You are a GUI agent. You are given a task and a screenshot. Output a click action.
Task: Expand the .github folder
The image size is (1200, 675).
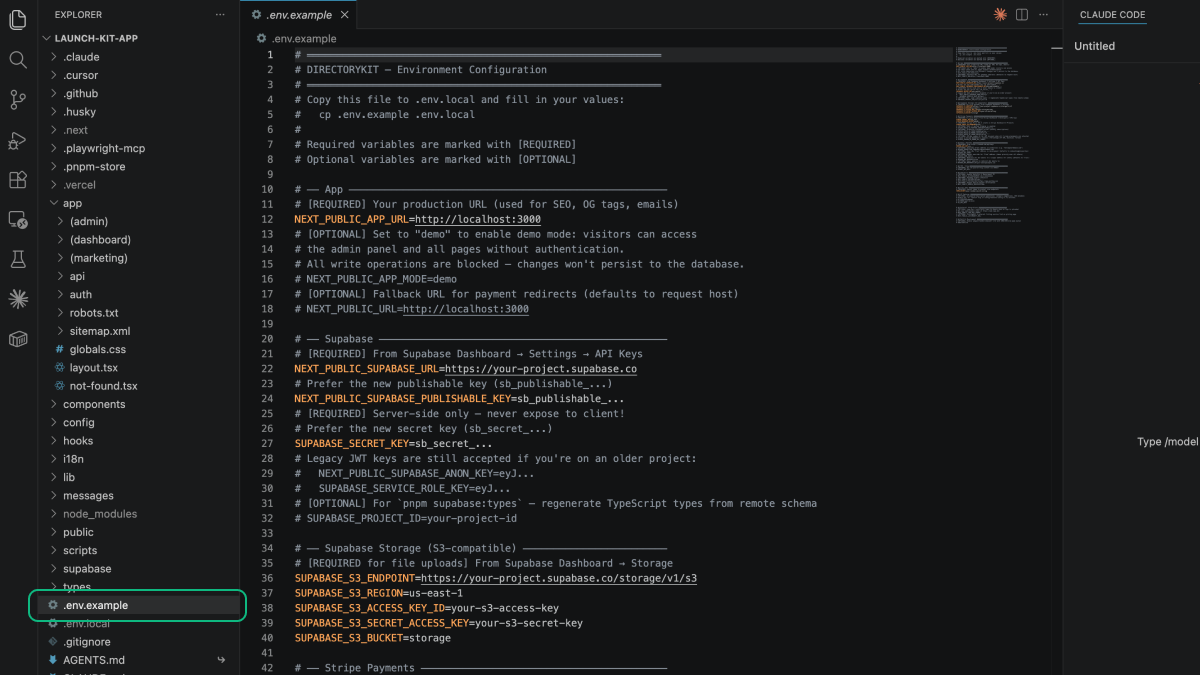tap(80, 93)
